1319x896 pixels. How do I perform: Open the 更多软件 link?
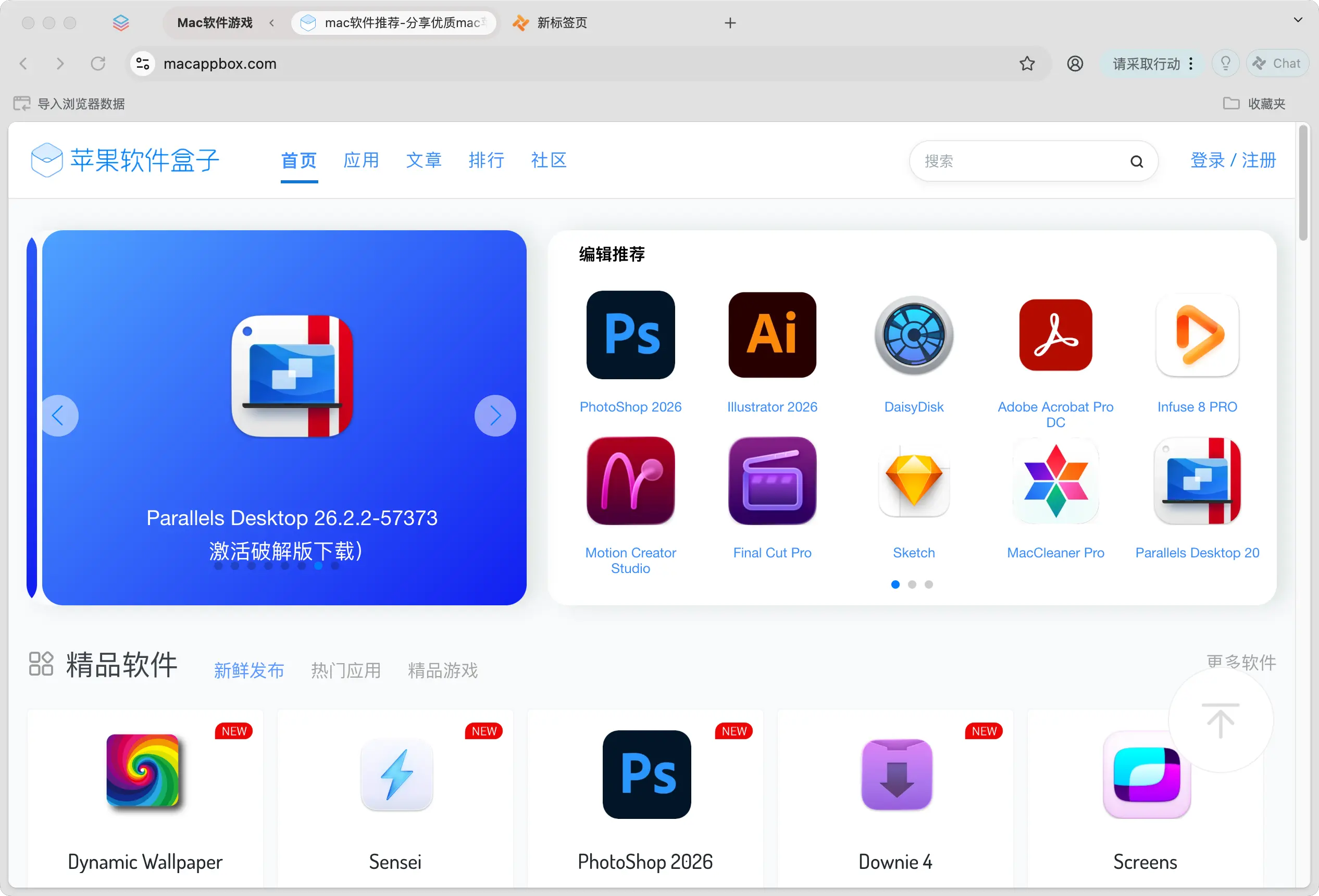[x=1241, y=662]
